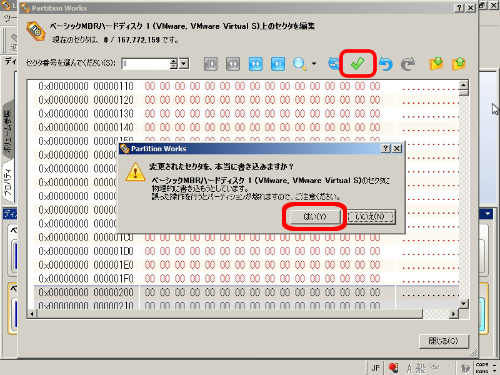Viewport: 500px width, 375px height.
Task: Click the hex view scroll-down arrow
Action: click(x=463, y=303)
